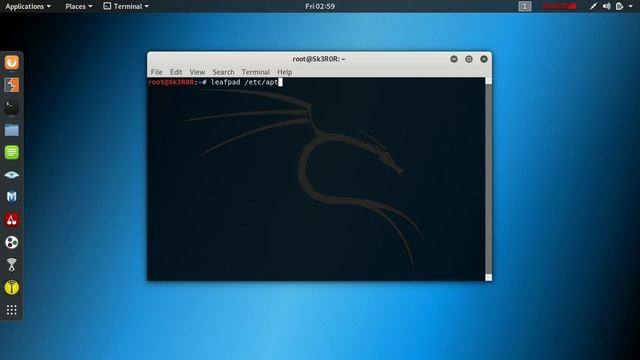
Task: Click the scrollbar down arrow in terminal
Action: [x=489, y=278]
